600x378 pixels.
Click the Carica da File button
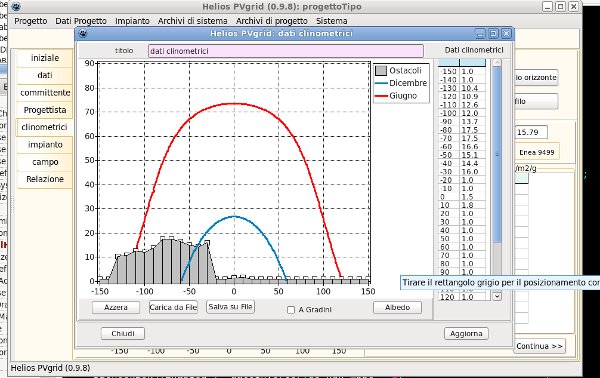173,307
